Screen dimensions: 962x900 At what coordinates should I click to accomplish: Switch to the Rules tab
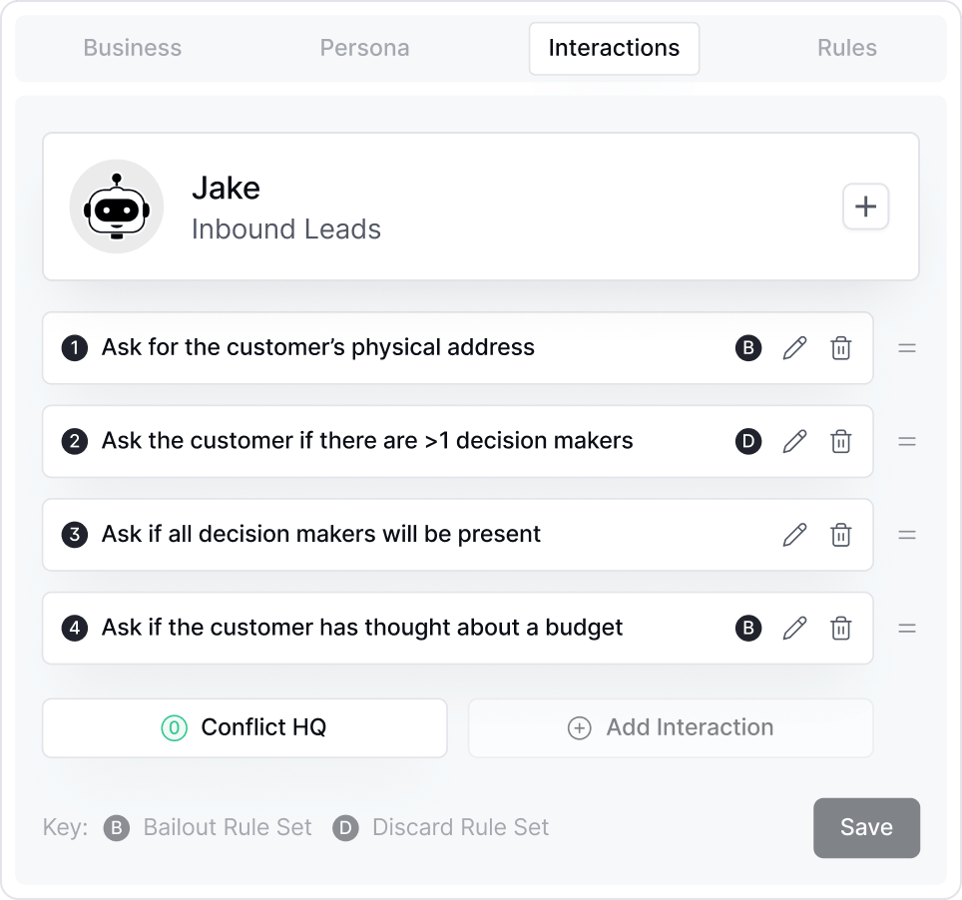click(847, 47)
